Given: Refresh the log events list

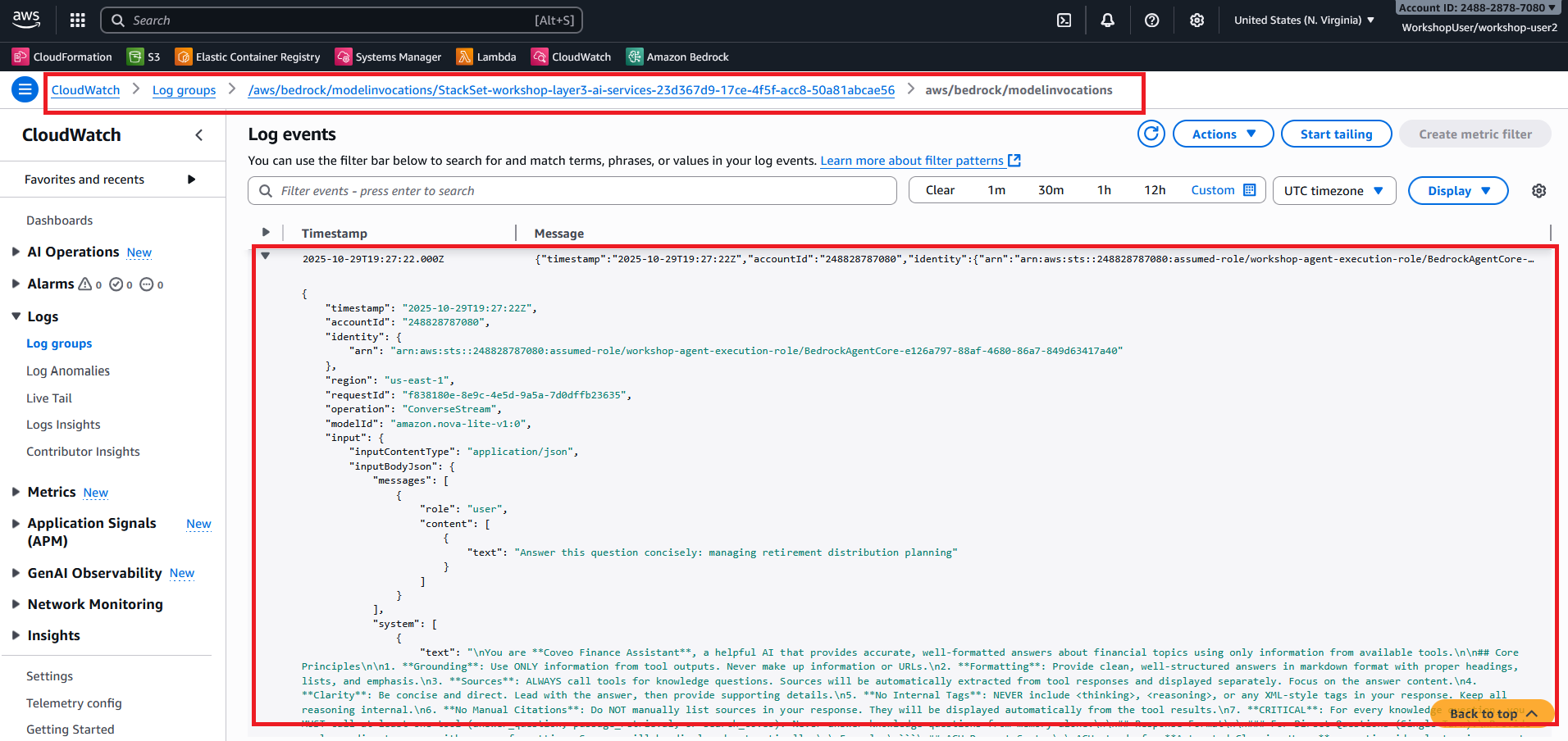Looking at the screenshot, I should tap(1151, 134).
